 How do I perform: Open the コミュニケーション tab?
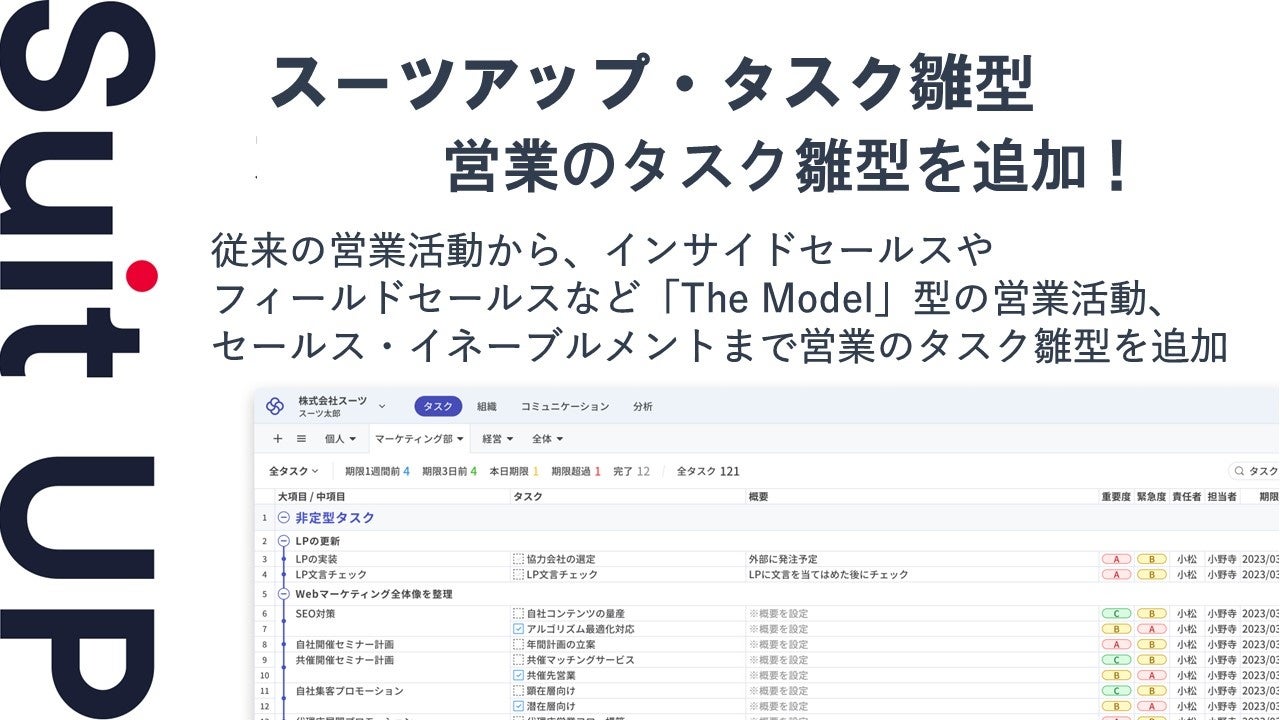click(x=565, y=407)
